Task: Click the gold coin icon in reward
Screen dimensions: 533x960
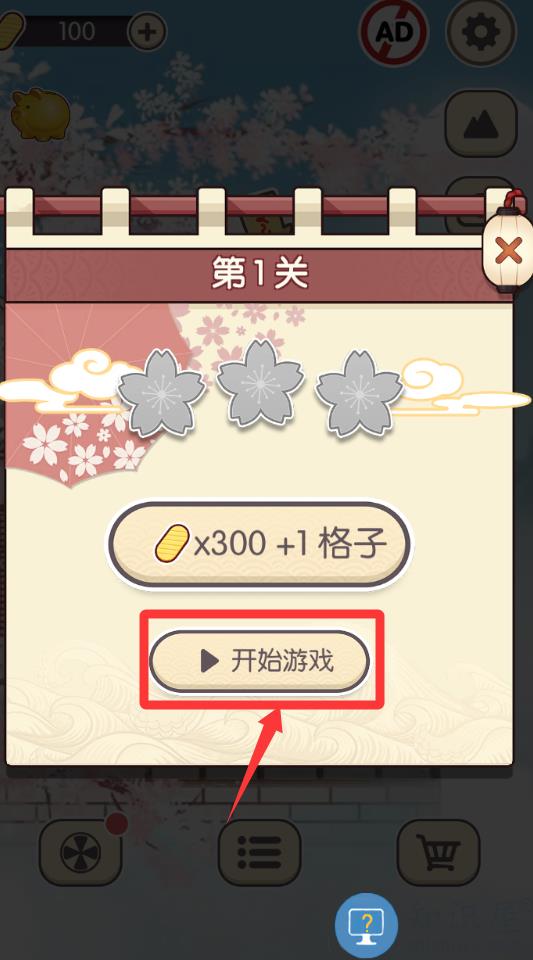Action: (171, 543)
